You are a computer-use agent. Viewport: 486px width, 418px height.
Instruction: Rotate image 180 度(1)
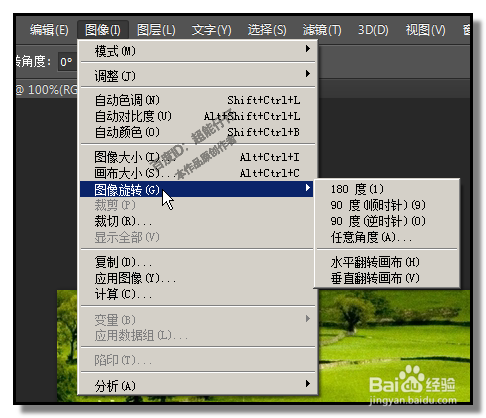(x=387, y=189)
